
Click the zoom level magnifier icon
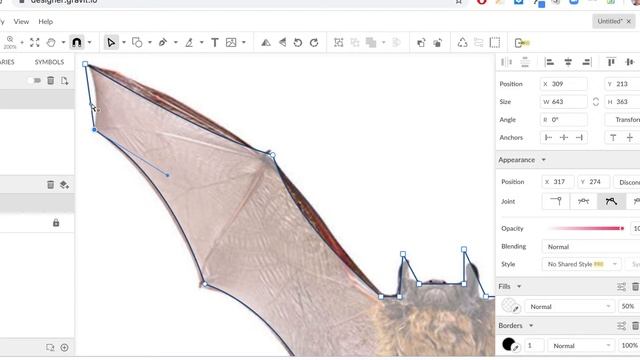click(x=10, y=40)
